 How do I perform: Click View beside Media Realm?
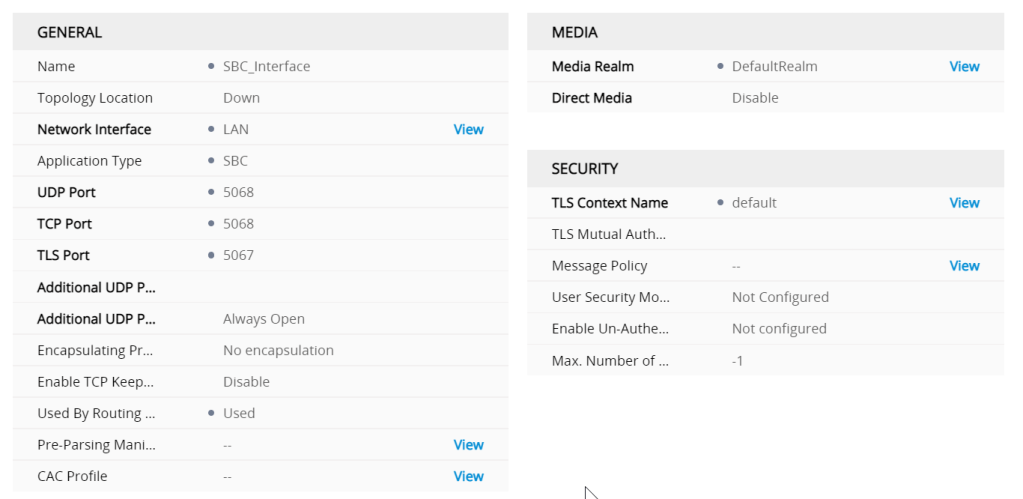click(x=964, y=66)
